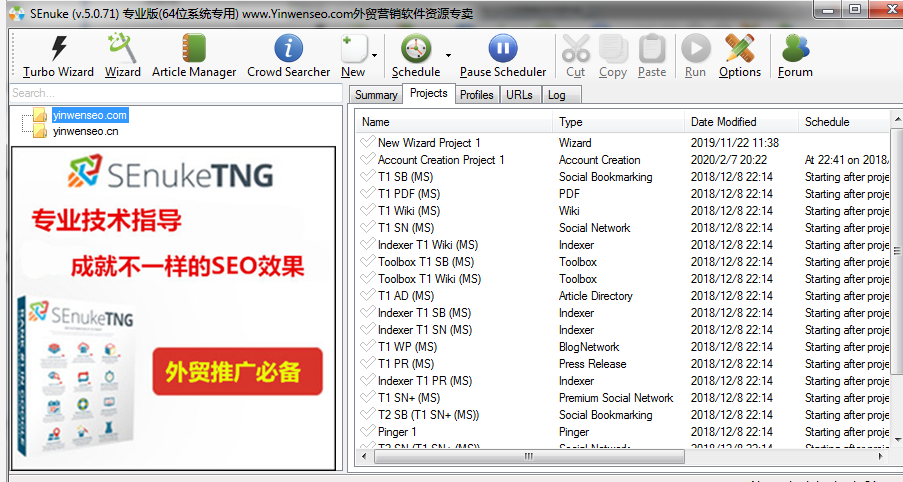Switch to the URLs tab
Image resolution: width=903 pixels, height=482 pixels.
click(x=519, y=94)
